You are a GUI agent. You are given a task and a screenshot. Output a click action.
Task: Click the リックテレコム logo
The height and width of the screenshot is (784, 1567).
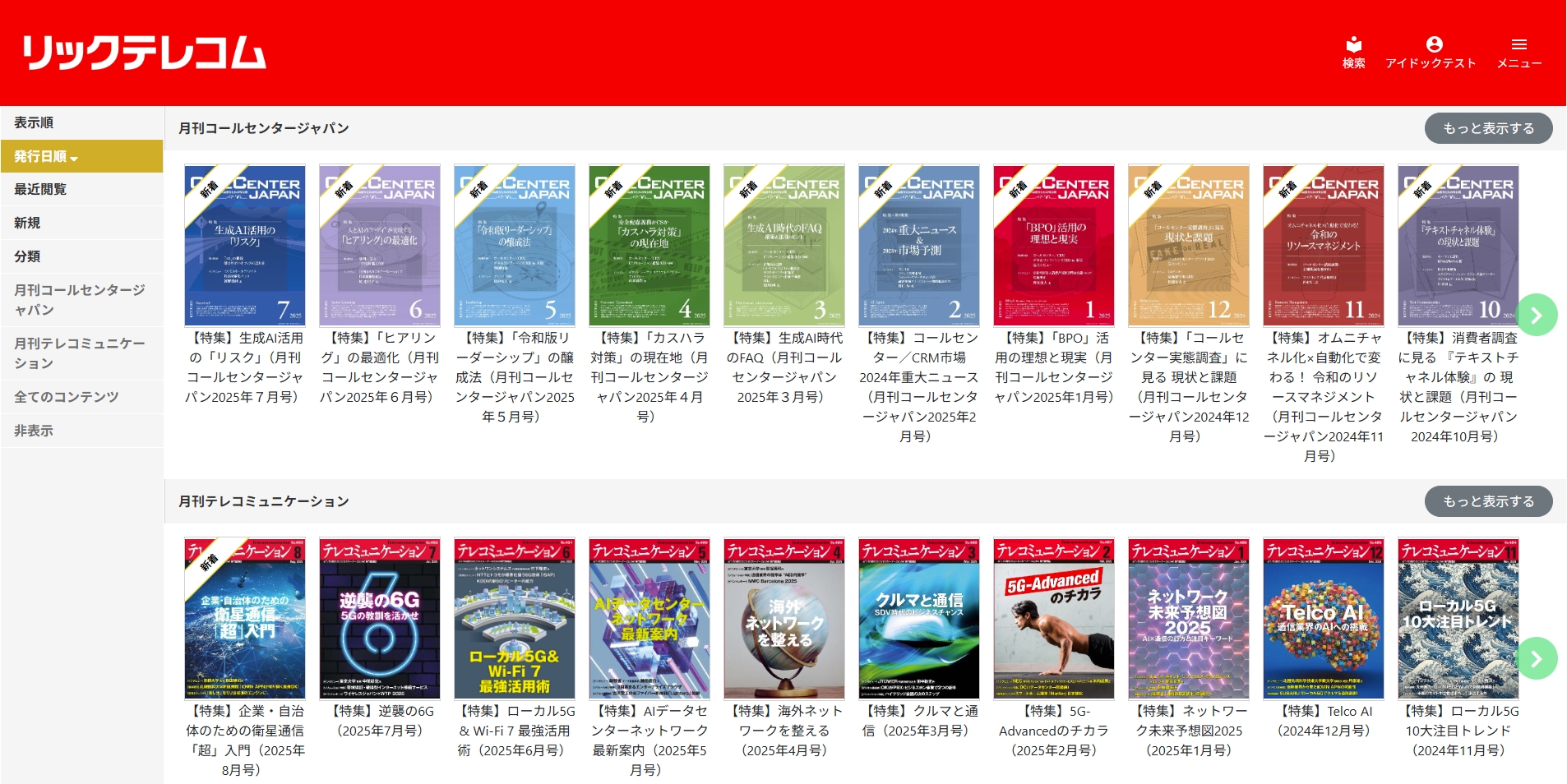[144, 53]
